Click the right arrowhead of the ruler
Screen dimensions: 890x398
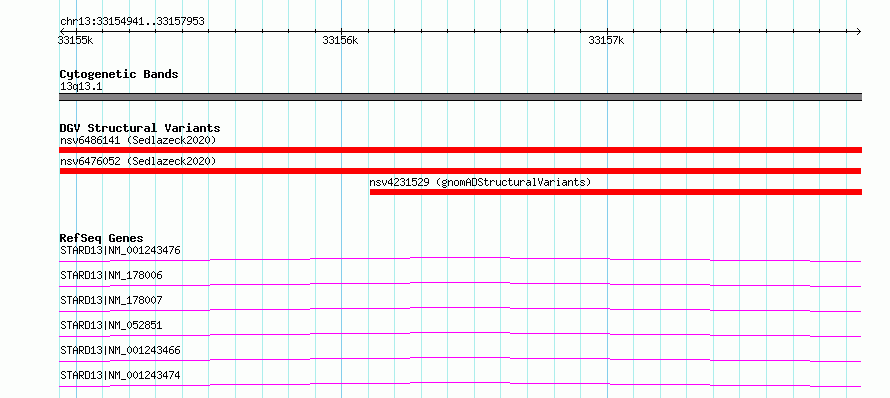858,31
